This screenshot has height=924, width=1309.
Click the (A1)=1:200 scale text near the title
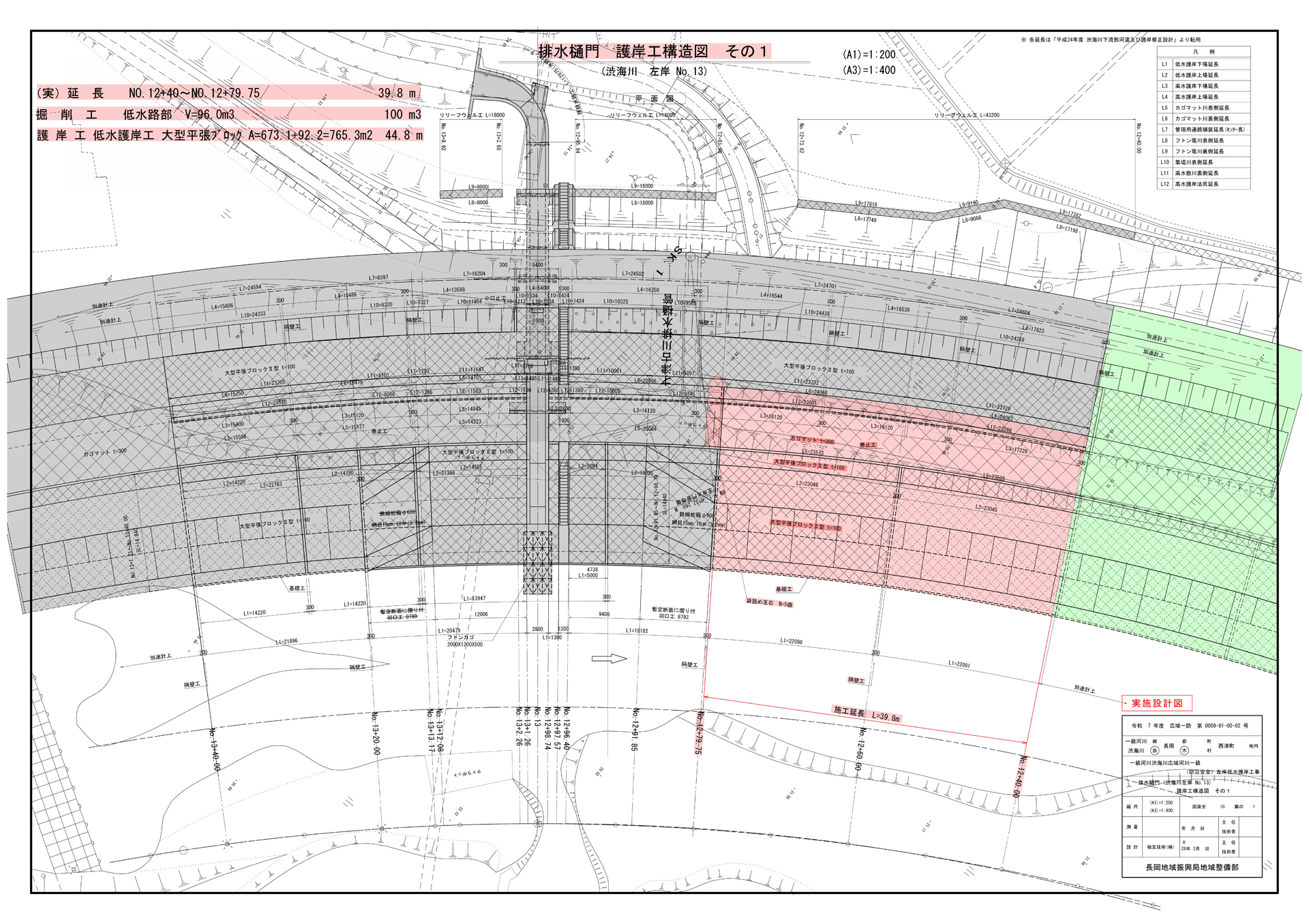point(869,55)
